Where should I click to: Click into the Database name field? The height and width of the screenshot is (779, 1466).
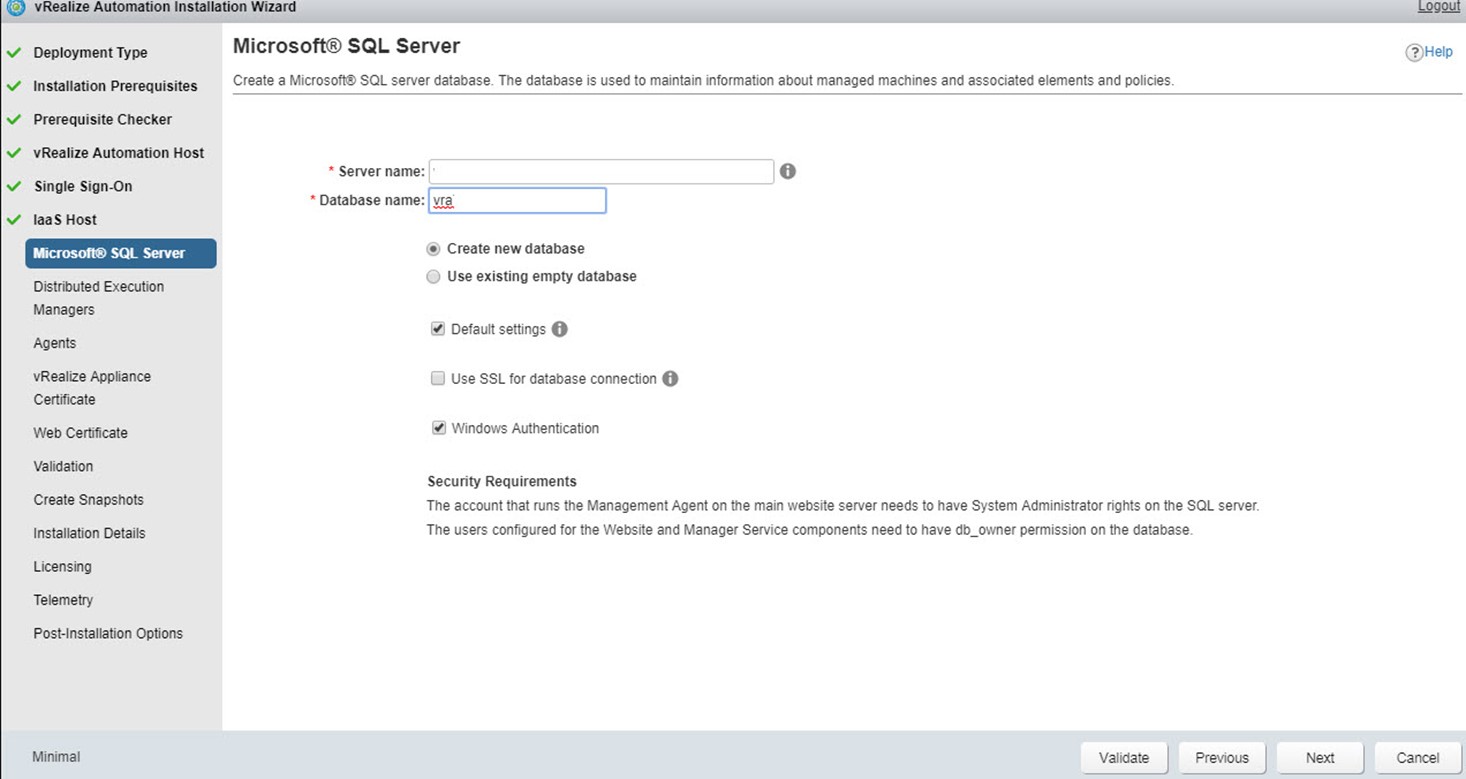pyautogui.click(x=517, y=201)
